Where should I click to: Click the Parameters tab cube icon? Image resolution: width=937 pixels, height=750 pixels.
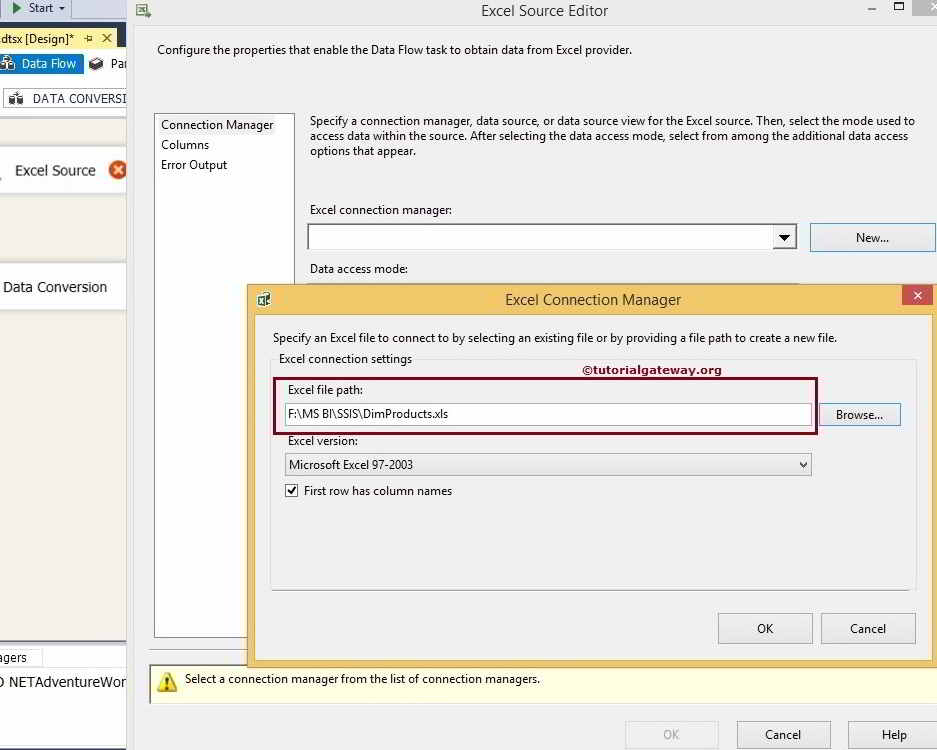pyautogui.click(x=95, y=62)
